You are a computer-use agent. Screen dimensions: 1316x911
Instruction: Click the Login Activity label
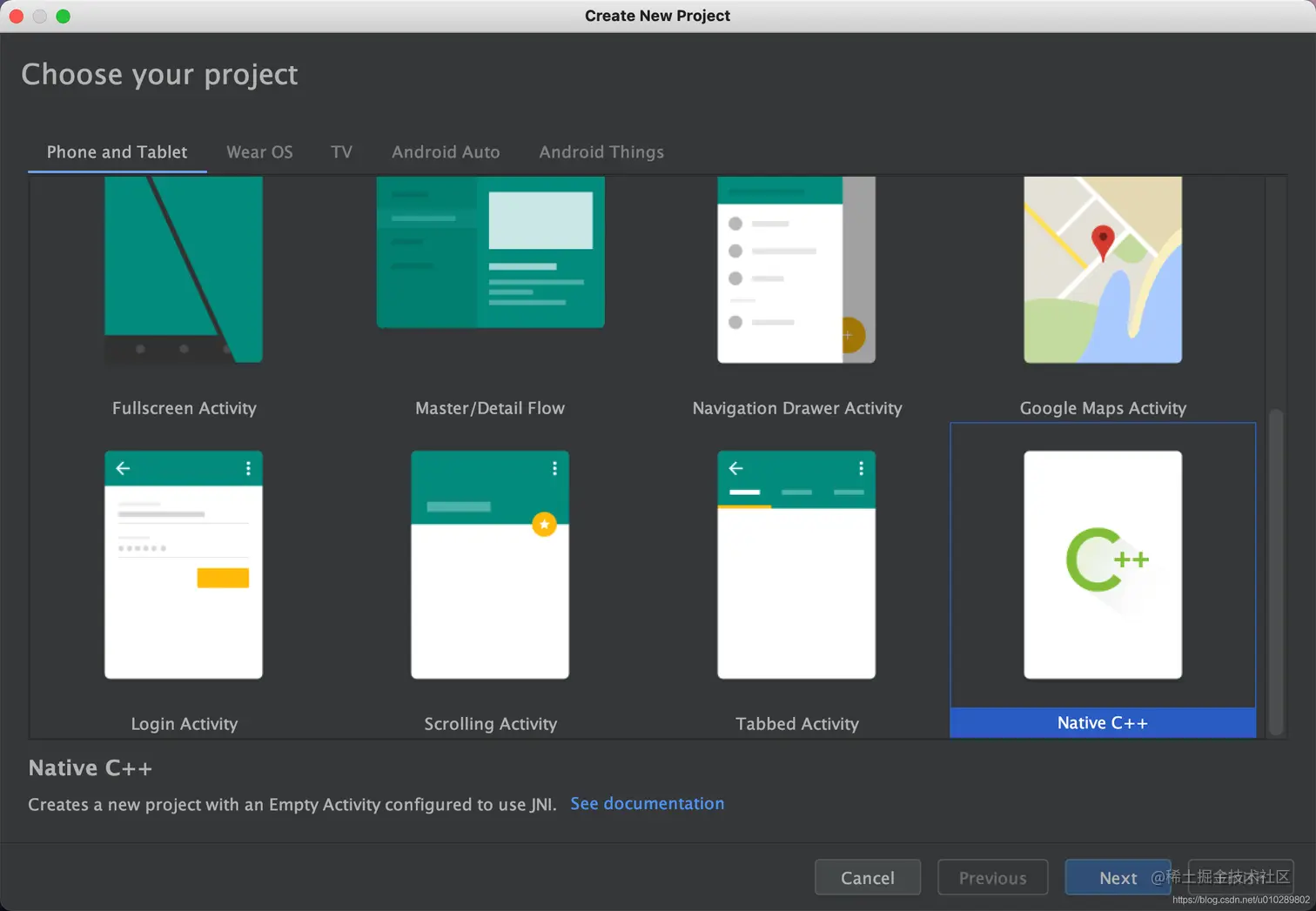click(185, 724)
